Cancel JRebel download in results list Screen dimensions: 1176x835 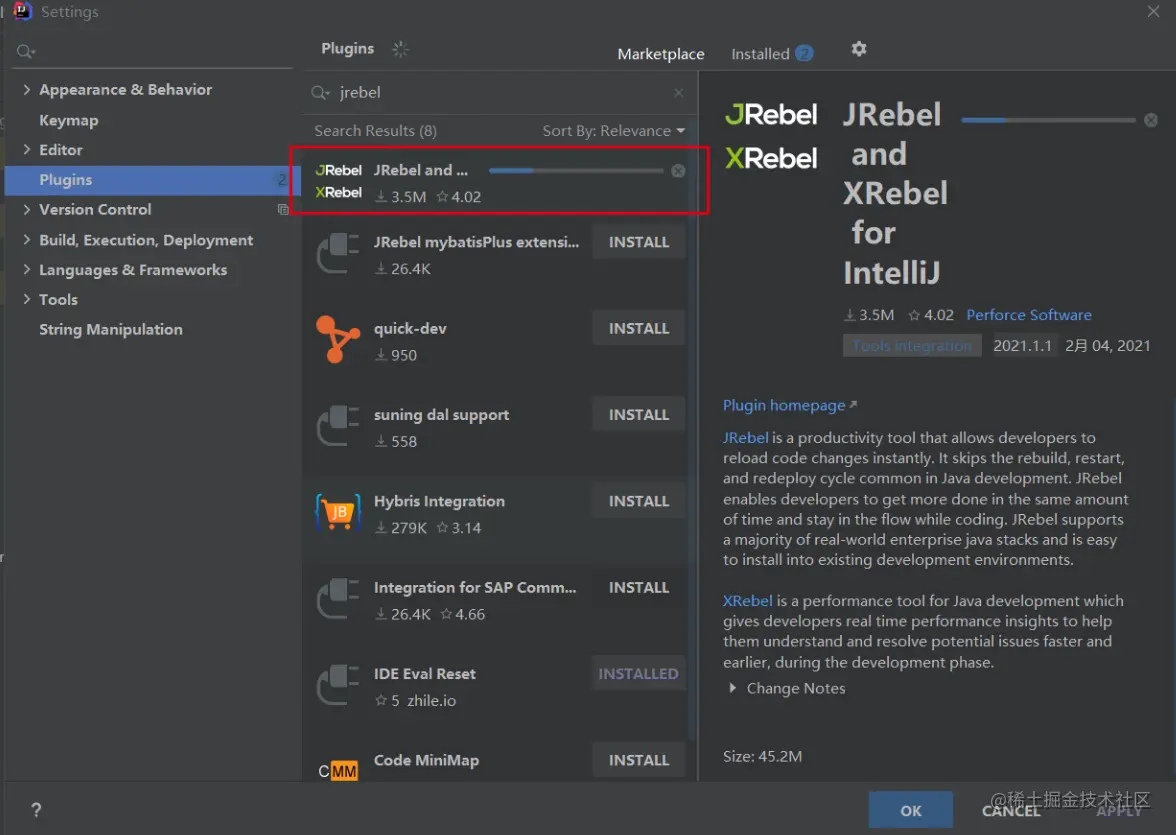click(678, 171)
